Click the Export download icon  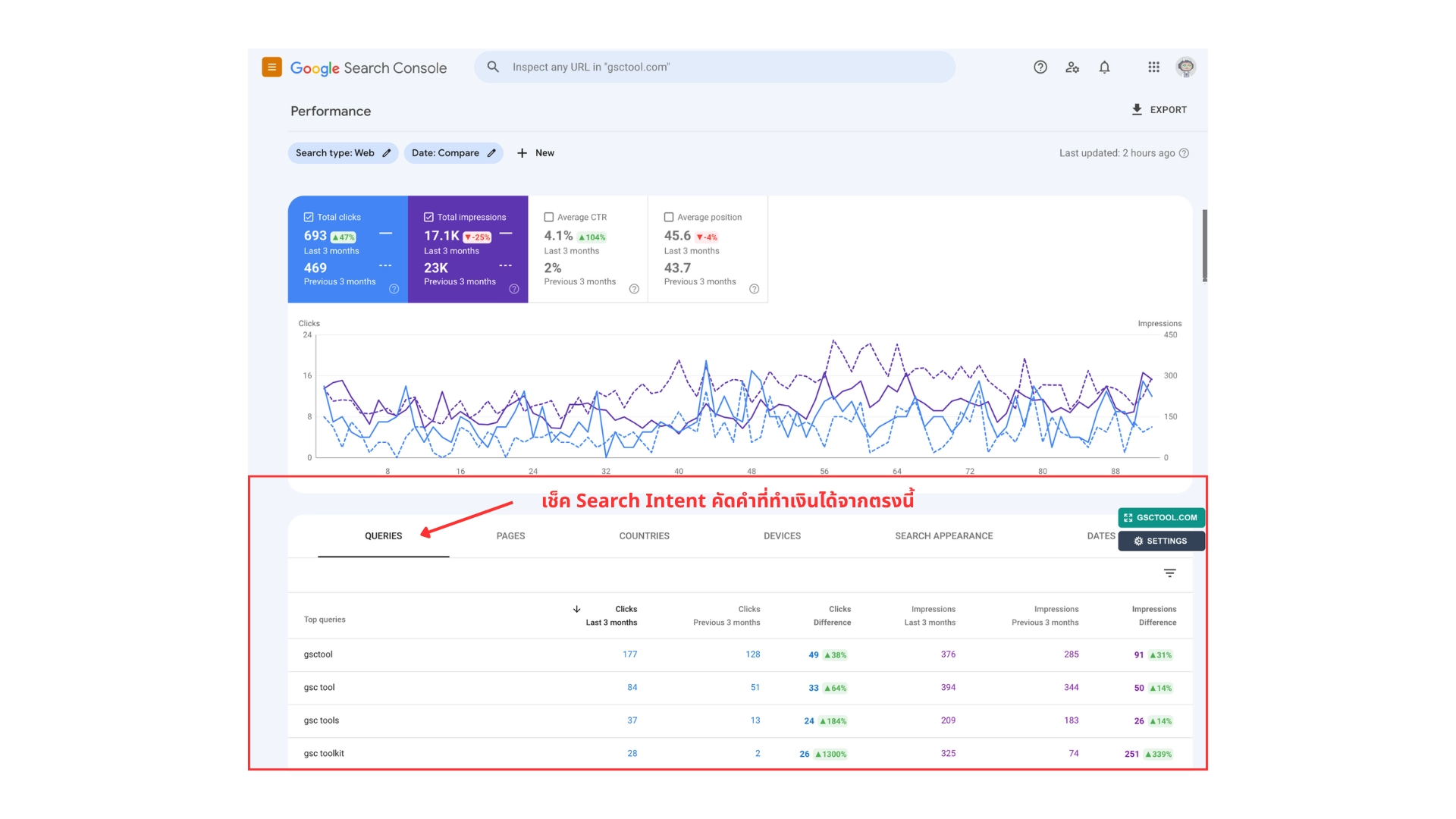pyautogui.click(x=1137, y=110)
